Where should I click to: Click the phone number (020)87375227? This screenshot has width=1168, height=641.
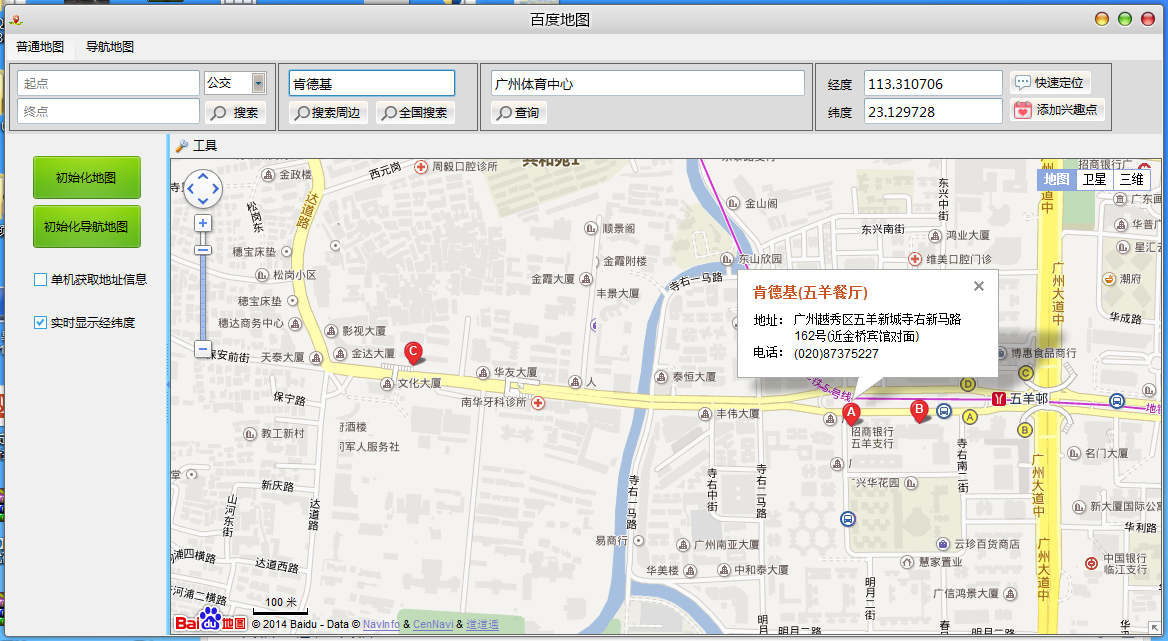point(836,354)
